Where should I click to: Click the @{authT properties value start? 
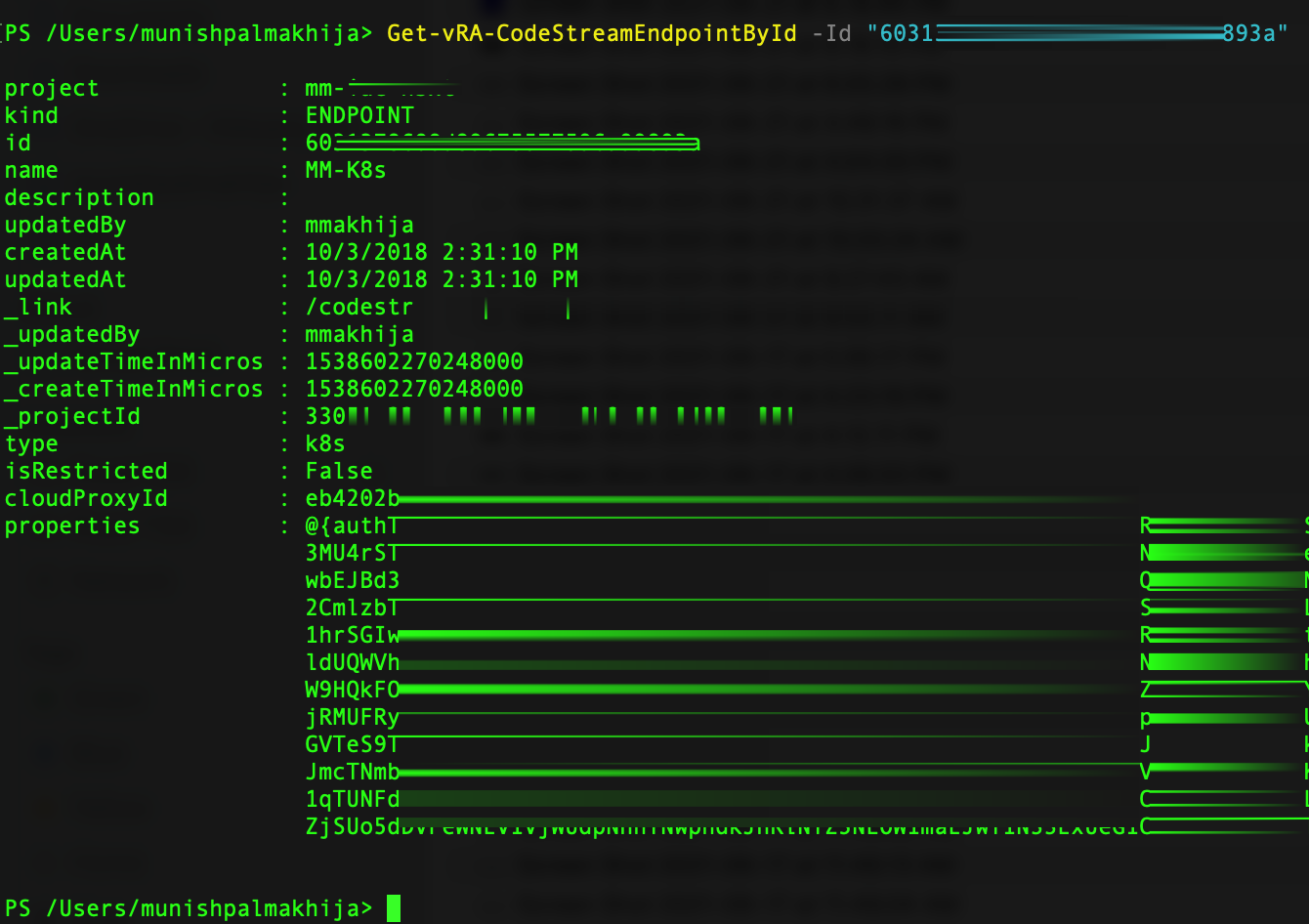(352, 526)
